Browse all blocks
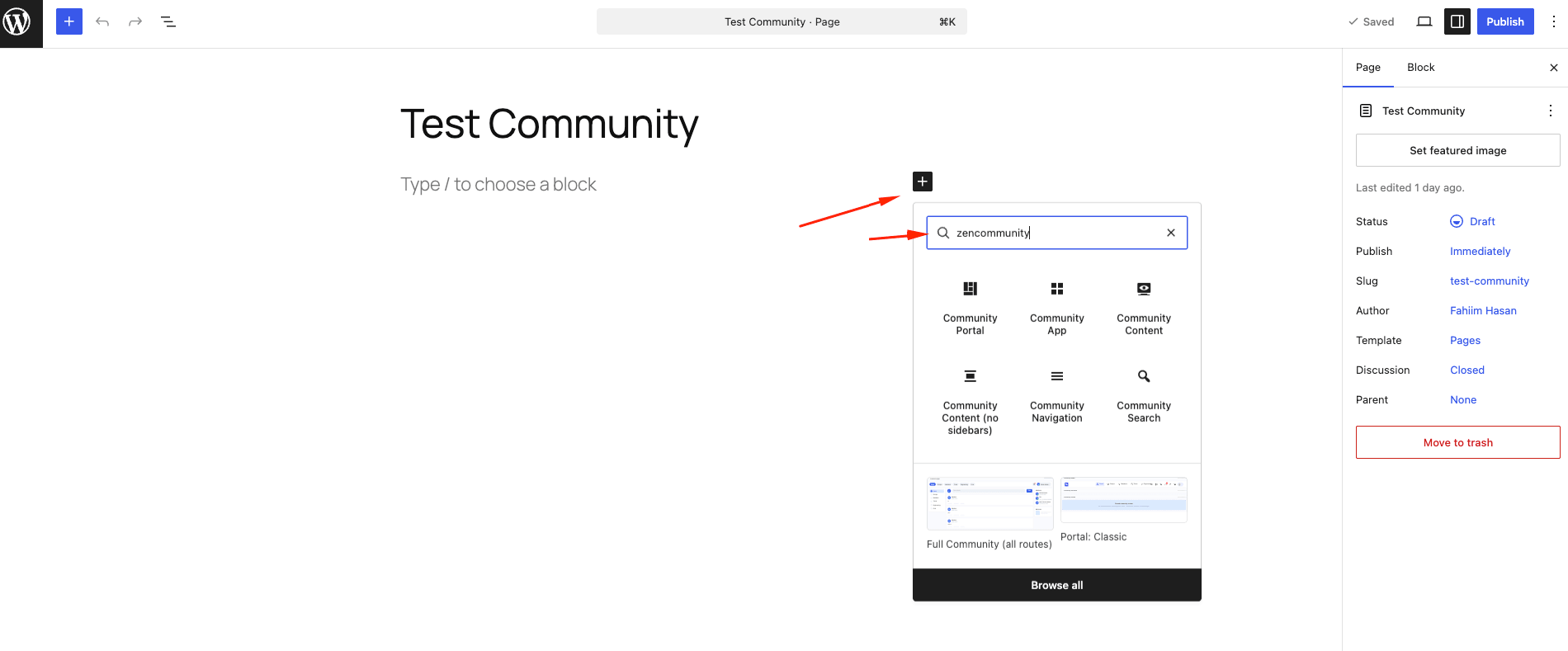 [1057, 585]
